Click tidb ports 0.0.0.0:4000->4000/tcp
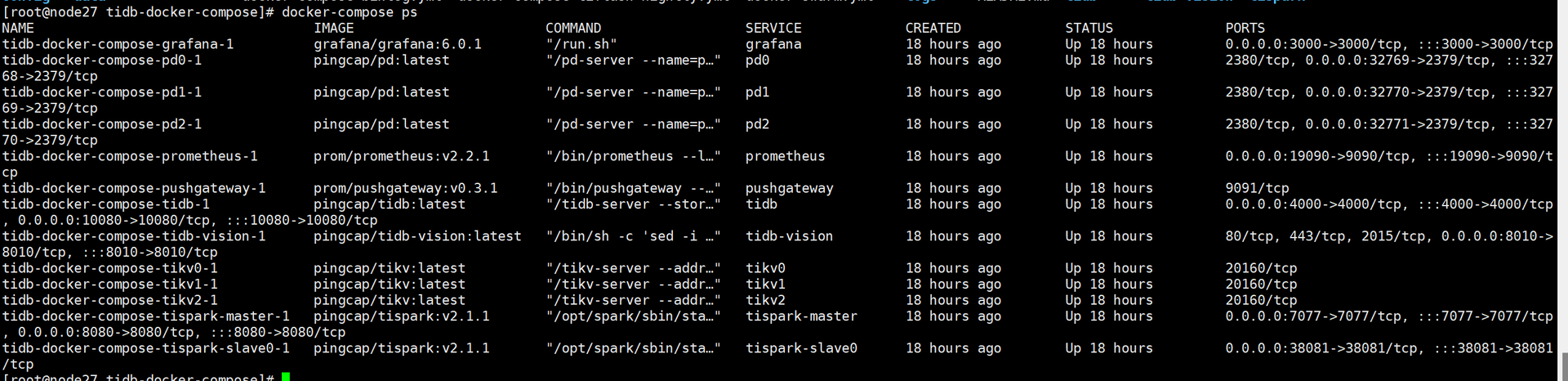This screenshot has height=381, width=1568. 1314,204
